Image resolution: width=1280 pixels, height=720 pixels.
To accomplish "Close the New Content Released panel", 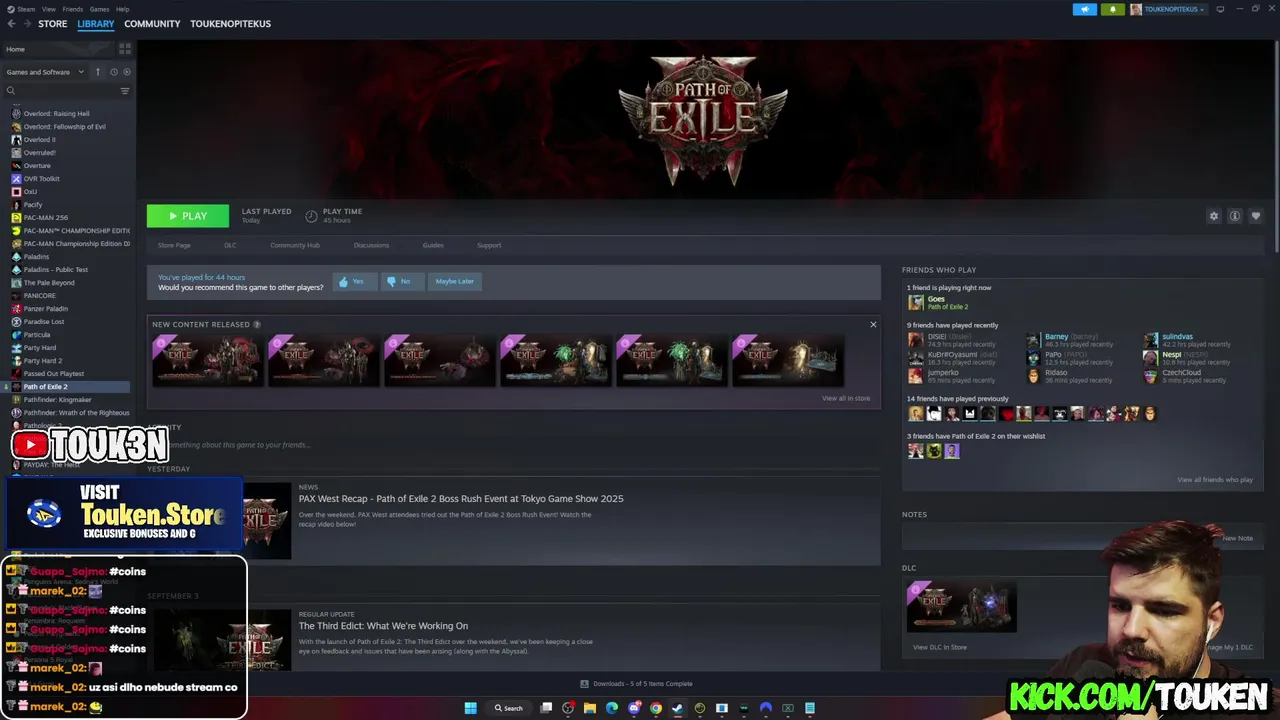I will 873,324.
